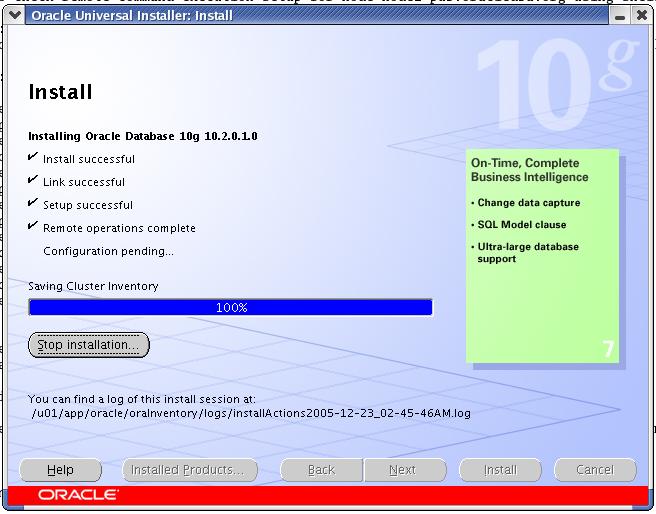Minimize the Oracle Universal Installer window

pos(620,16)
